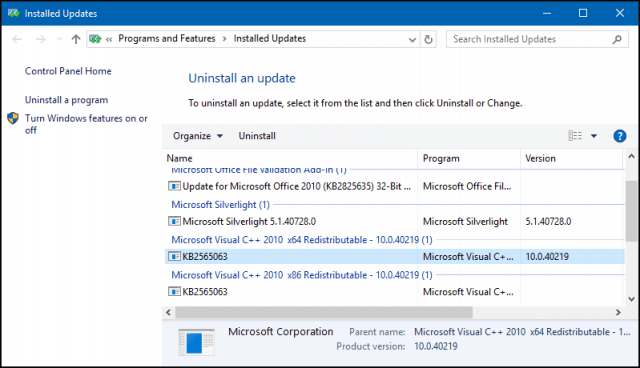
Task: Click inside the Search Installed Updates field
Action: [531, 39]
